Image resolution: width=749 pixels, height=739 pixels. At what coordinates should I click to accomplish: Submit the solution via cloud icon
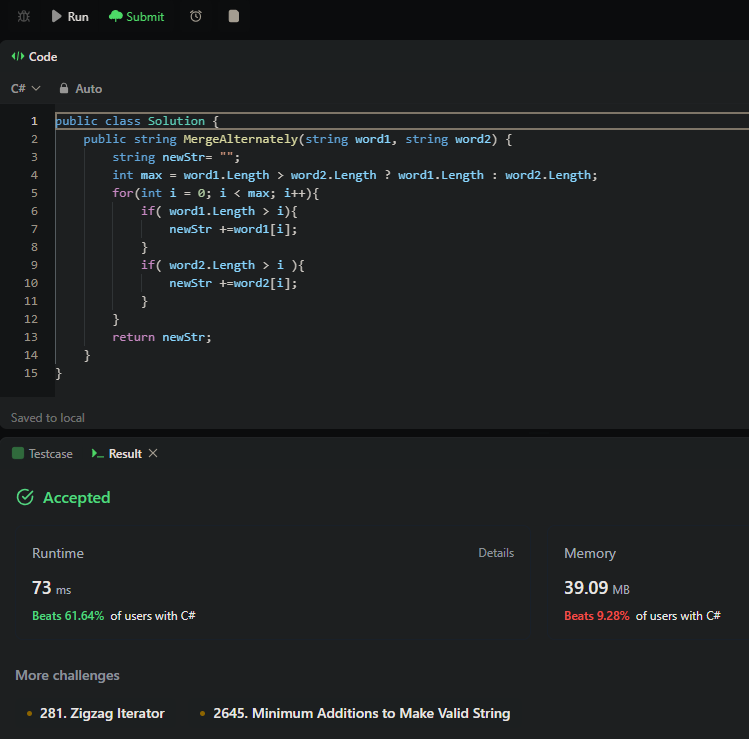pyautogui.click(x=116, y=17)
